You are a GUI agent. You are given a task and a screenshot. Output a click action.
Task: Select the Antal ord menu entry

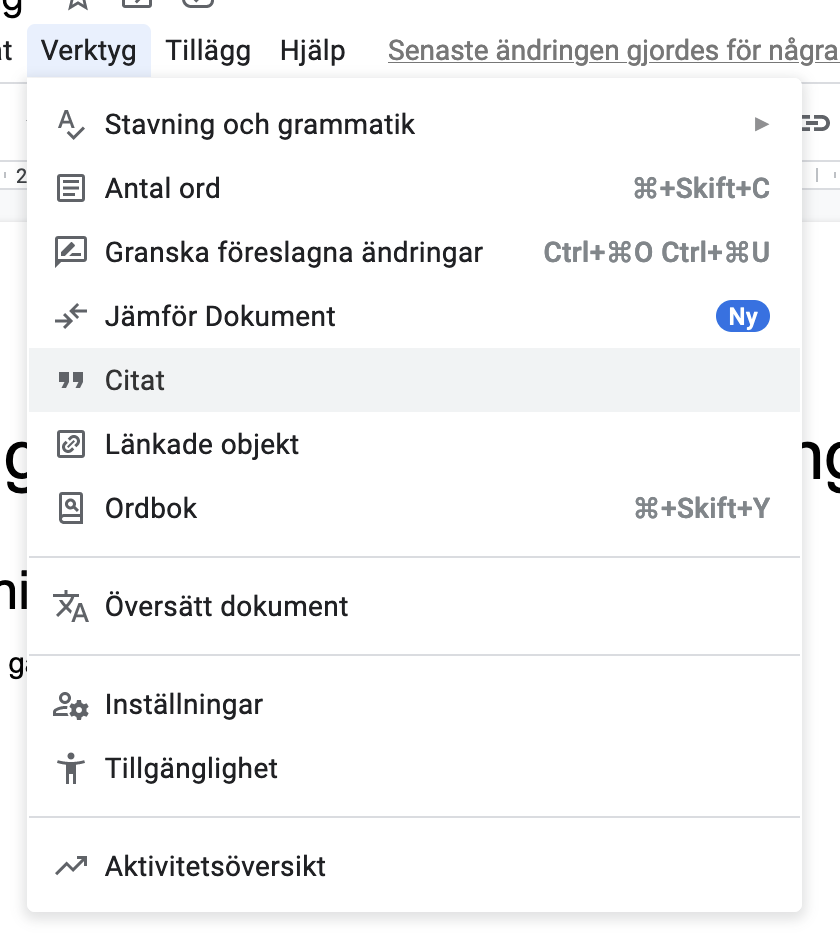[x=415, y=188]
